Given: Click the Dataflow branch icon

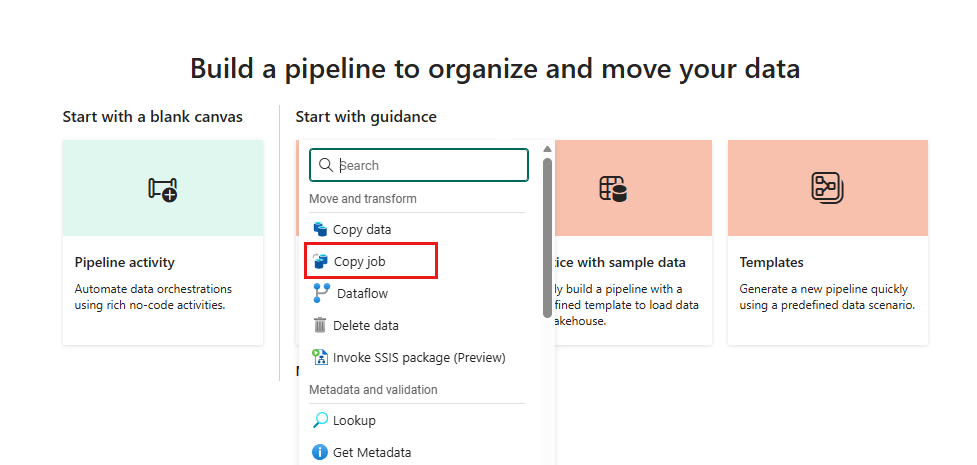Looking at the screenshot, I should tap(320, 293).
